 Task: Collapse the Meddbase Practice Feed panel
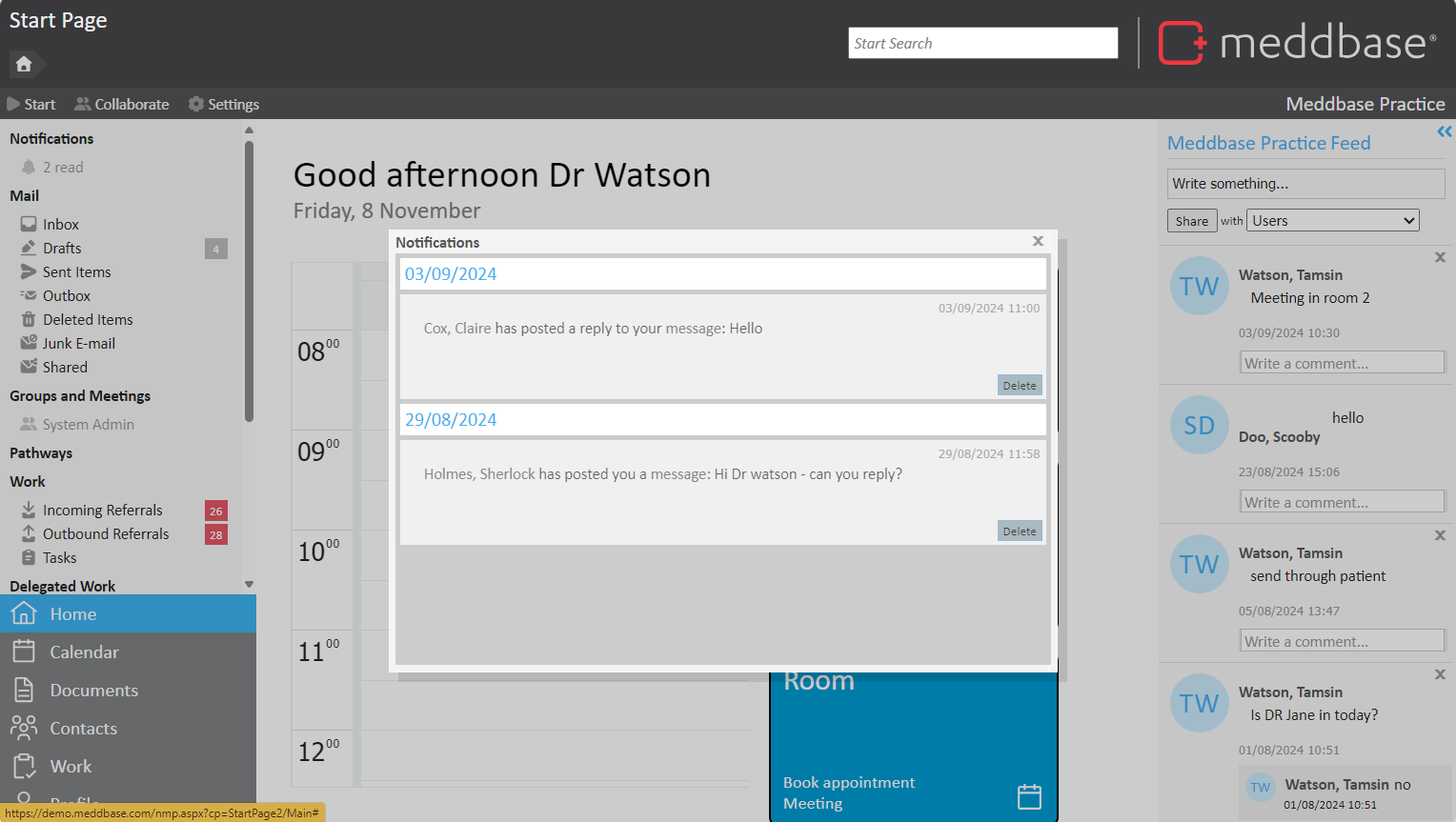click(x=1445, y=132)
